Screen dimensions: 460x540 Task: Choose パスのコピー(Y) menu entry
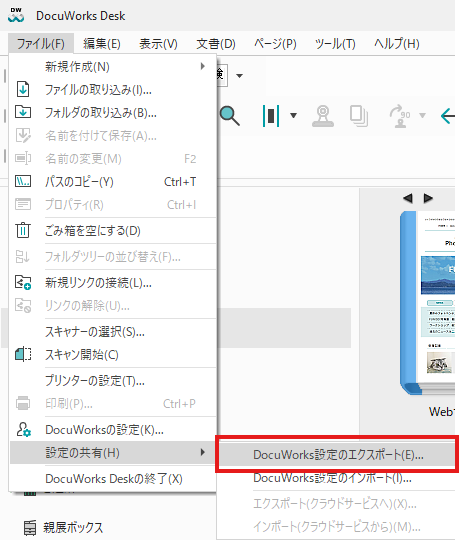click(113, 182)
